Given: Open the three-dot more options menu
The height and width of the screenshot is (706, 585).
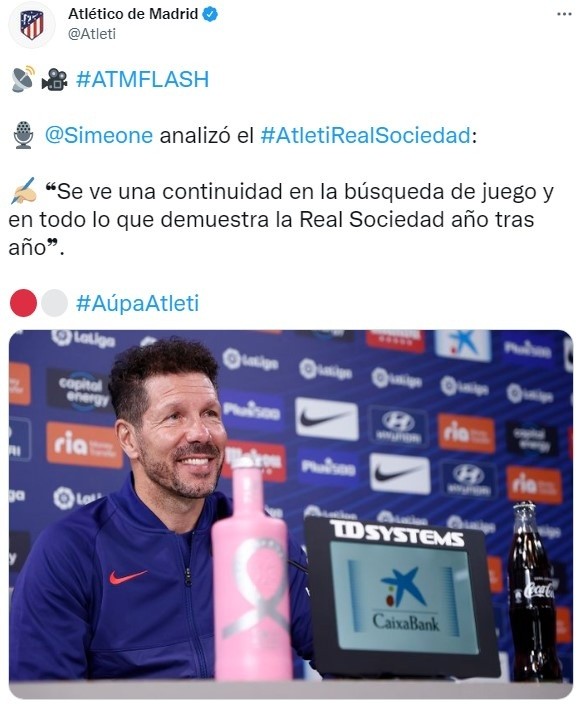Looking at the screenshot, I should pos(564,14).
